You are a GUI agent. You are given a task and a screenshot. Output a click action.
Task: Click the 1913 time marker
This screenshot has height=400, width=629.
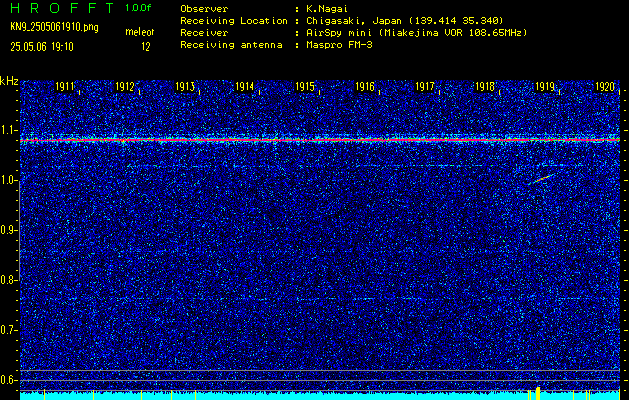(x=185, y=86)
